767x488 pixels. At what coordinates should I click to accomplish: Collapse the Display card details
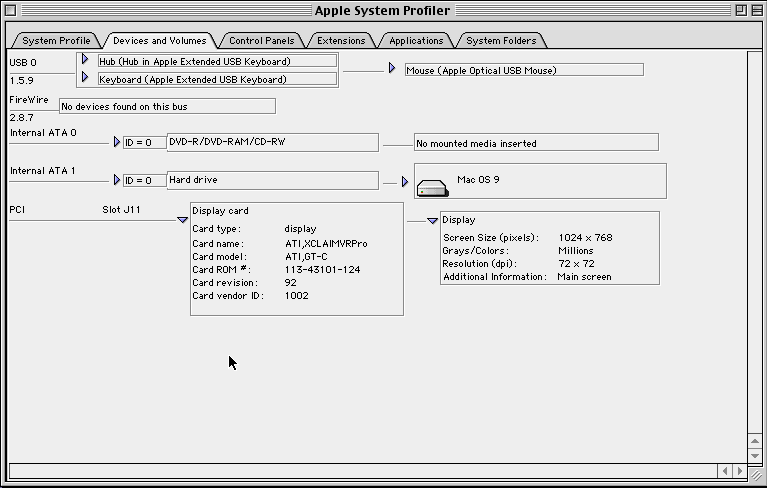(x=182, y=220)
